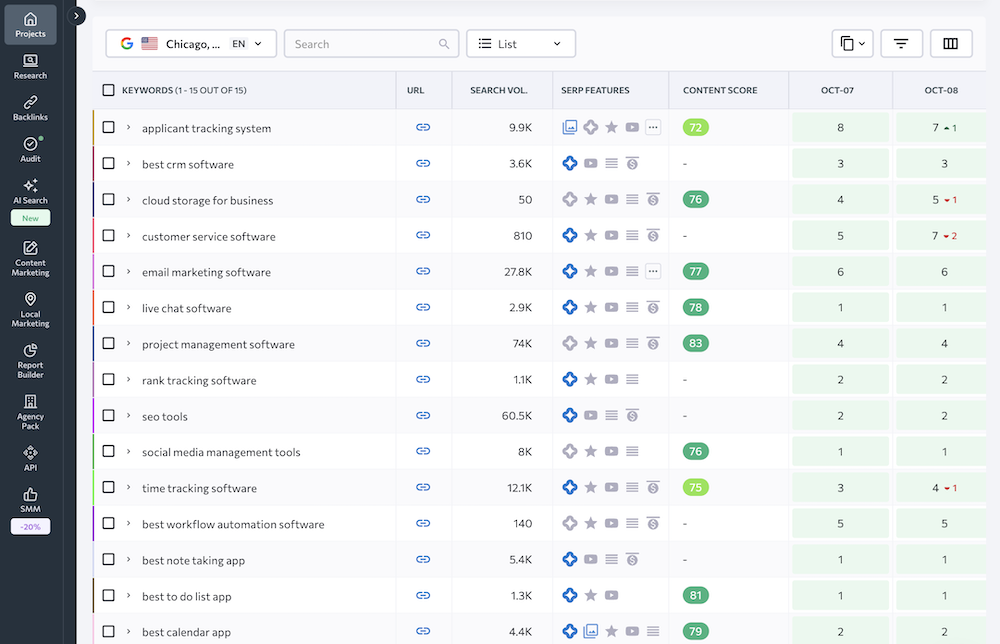Sort by the SEARCH VOL. column header
The image size is (1000, 644).
(499, 91)
